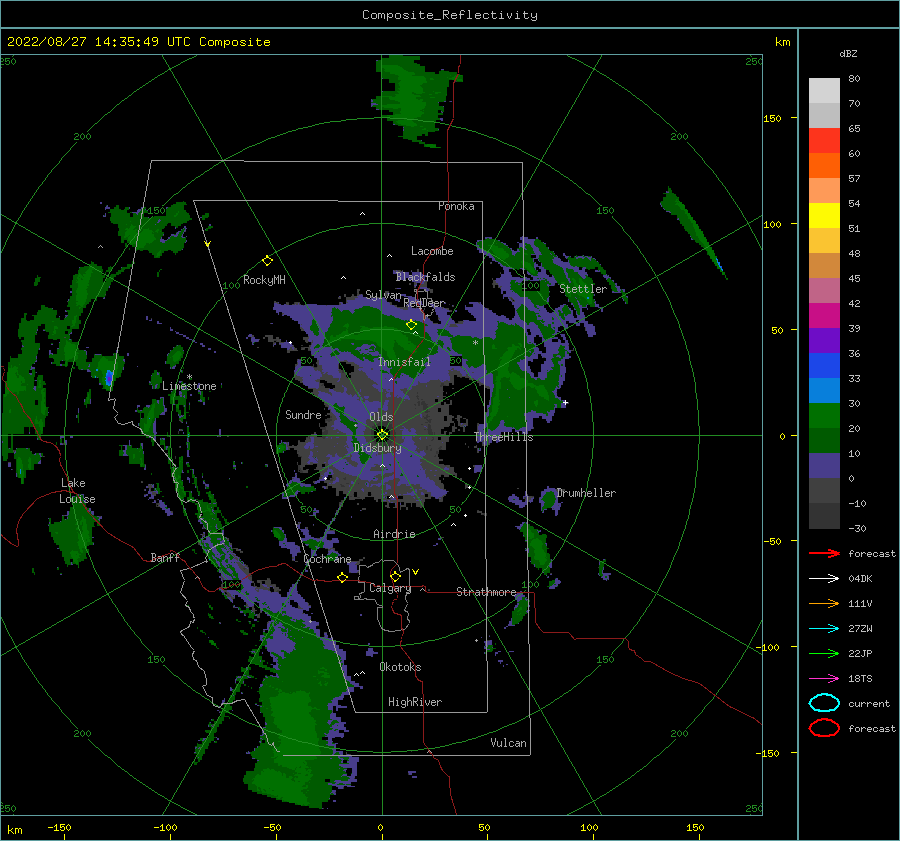
Task: Click the Stettler label
Action: pos(583,289)
